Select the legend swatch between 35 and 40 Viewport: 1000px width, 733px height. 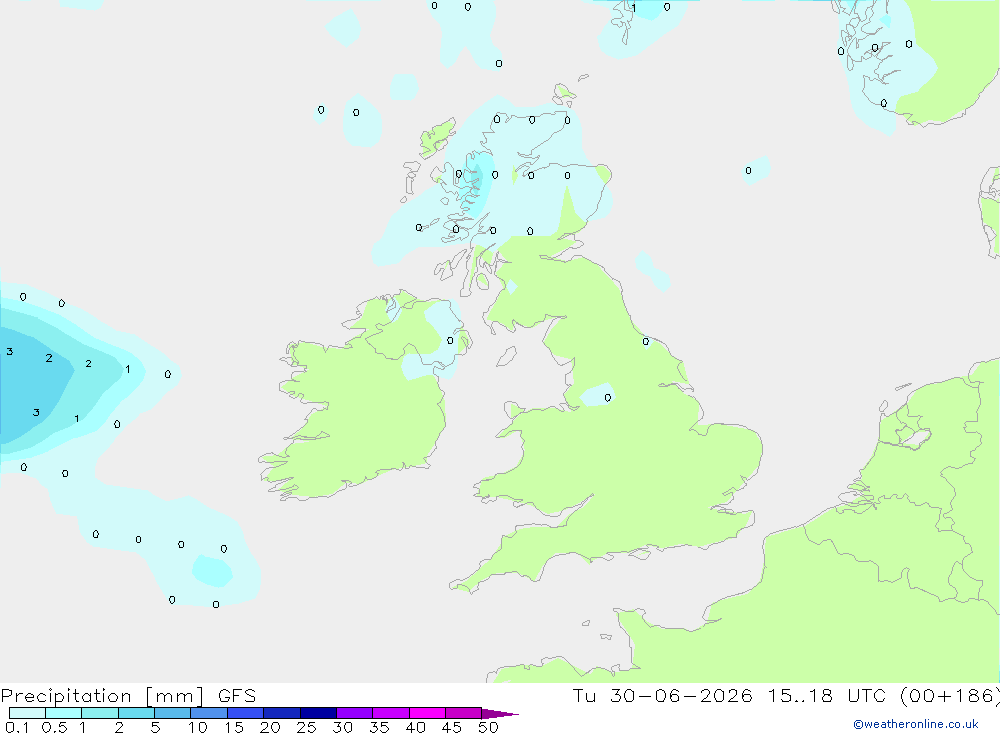[x=391, y=713]
